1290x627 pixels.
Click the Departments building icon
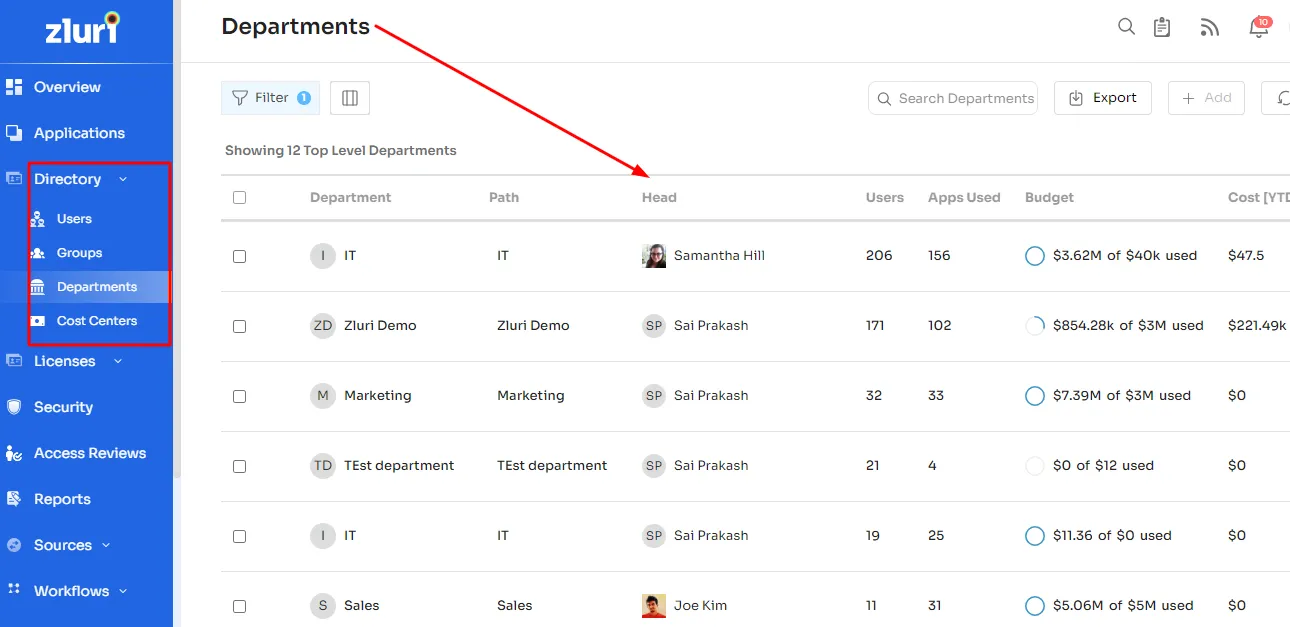(38, 287)
